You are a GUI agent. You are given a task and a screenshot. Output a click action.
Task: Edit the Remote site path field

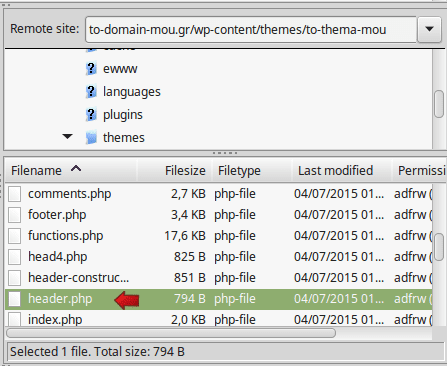[x=251, y=29]
